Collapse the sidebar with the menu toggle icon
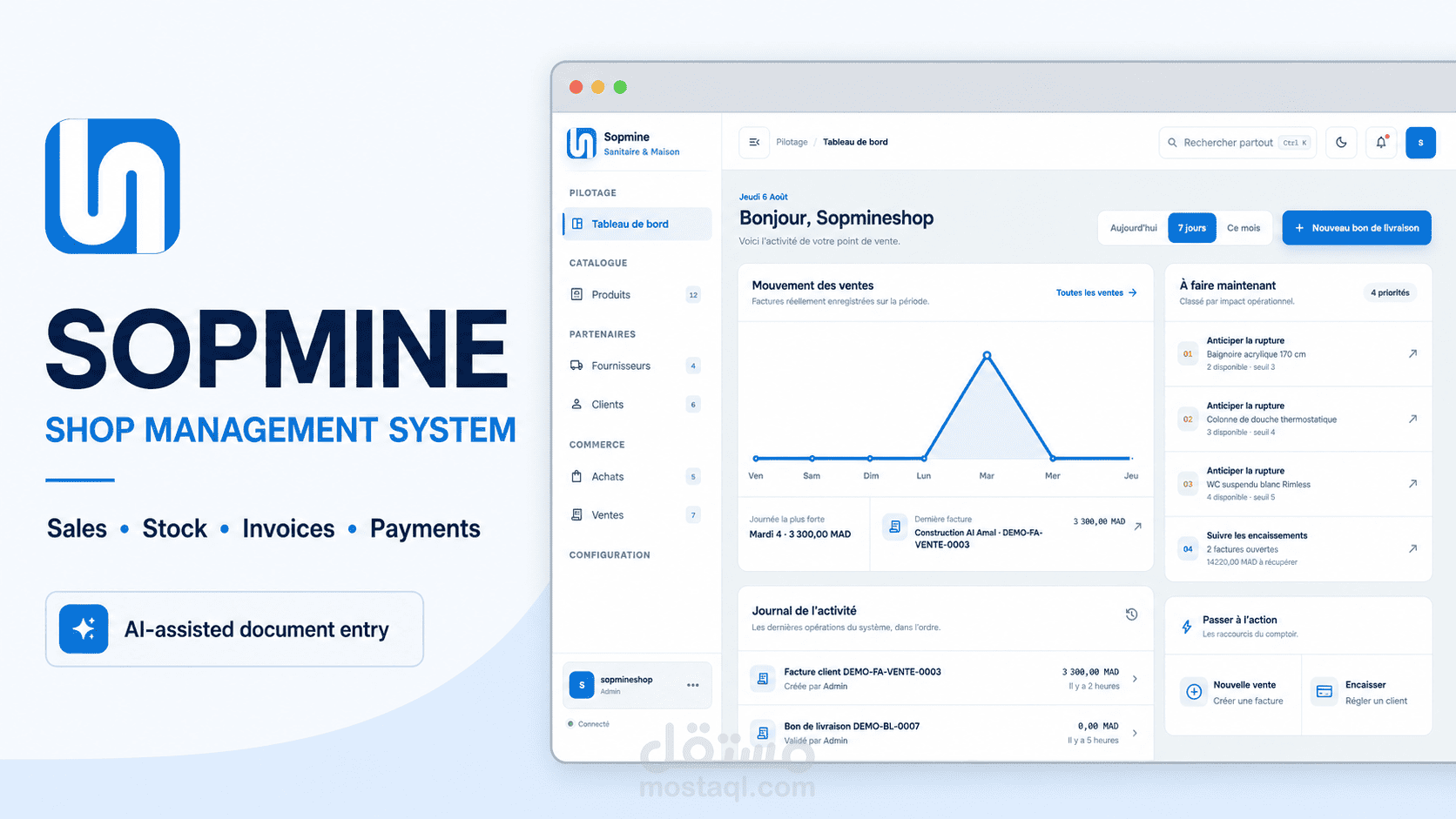 click(754, 142)
